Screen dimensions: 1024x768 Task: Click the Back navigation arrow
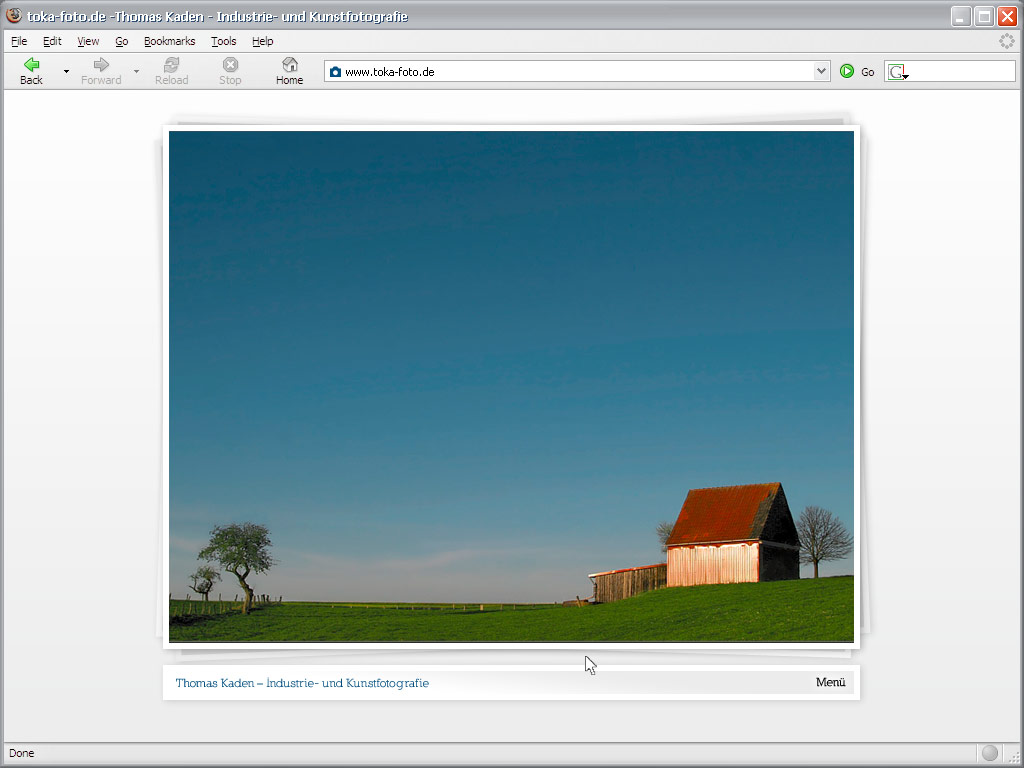pyautogui.click(x=31, y=65)
